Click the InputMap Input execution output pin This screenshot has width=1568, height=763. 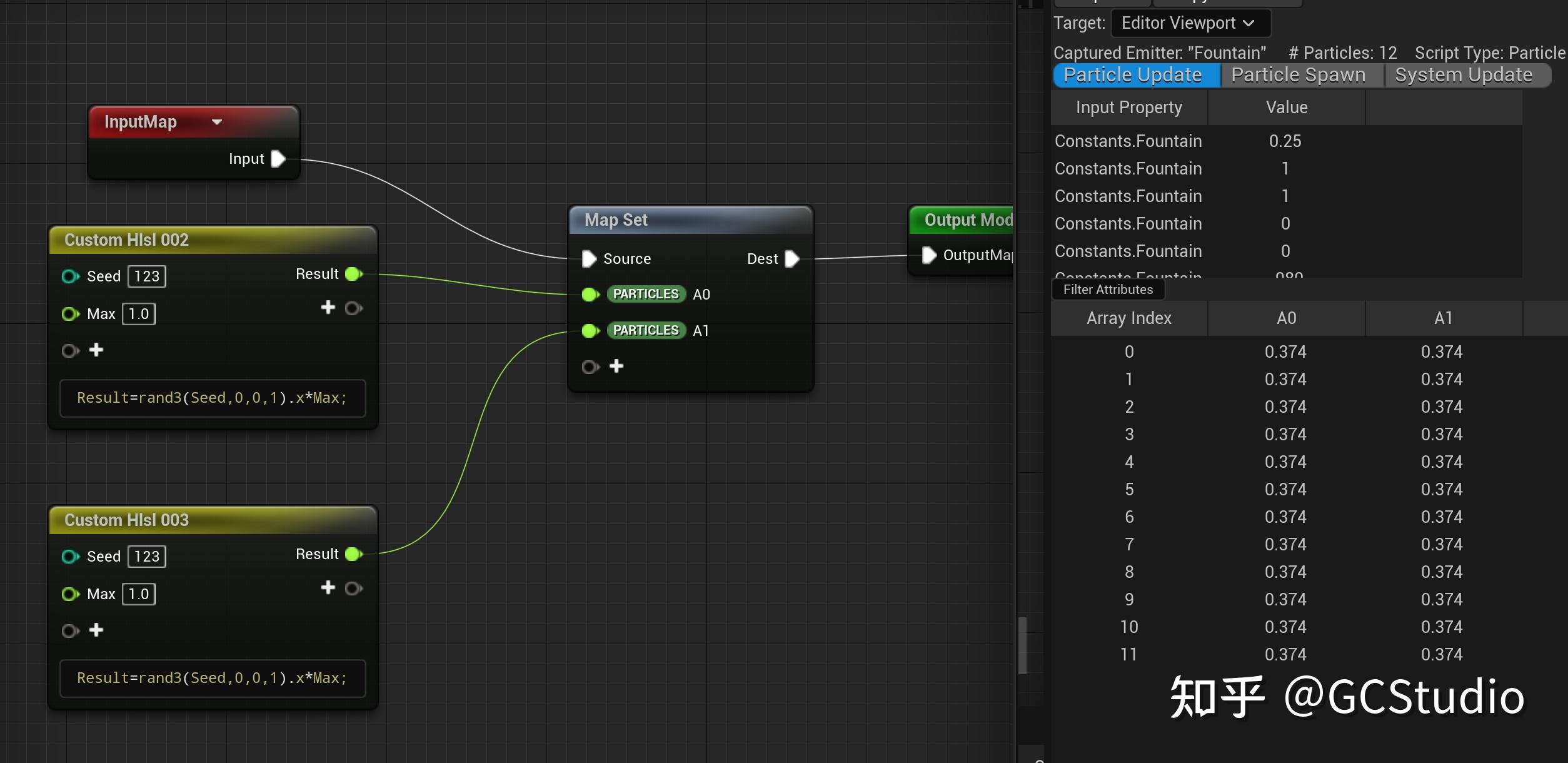pyautogui.click(x=278, y=159)
